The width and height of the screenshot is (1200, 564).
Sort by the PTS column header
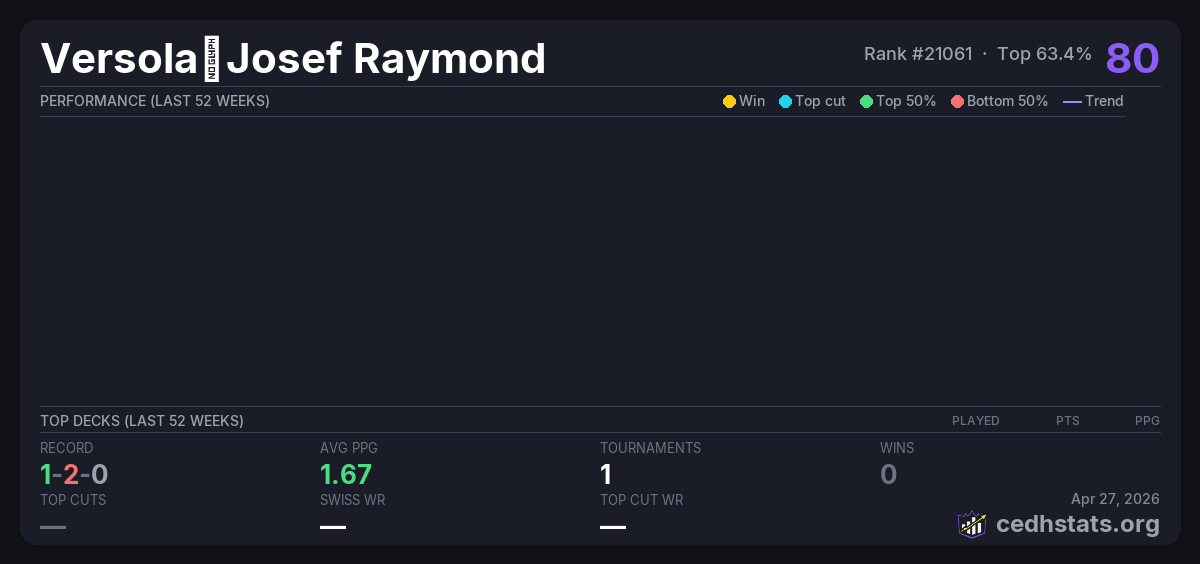click(1067, 421)
